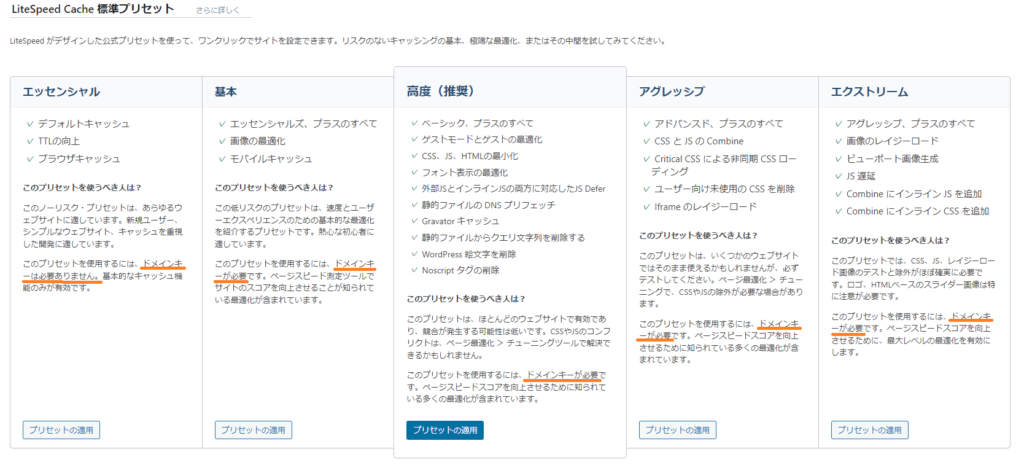
Task: Click the checkmark next to CSS と JS の Combine
Action: pos(644,141)
